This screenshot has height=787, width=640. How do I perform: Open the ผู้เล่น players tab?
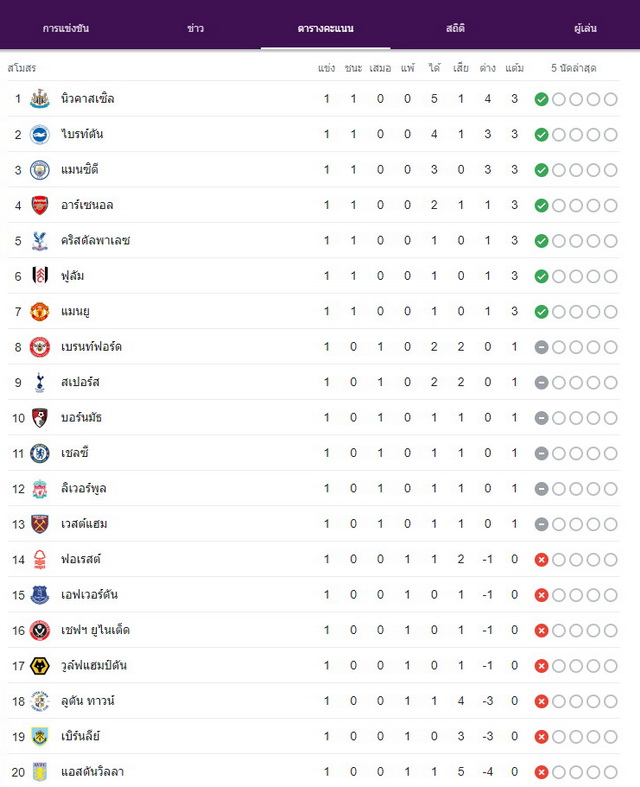pos(585,28)
